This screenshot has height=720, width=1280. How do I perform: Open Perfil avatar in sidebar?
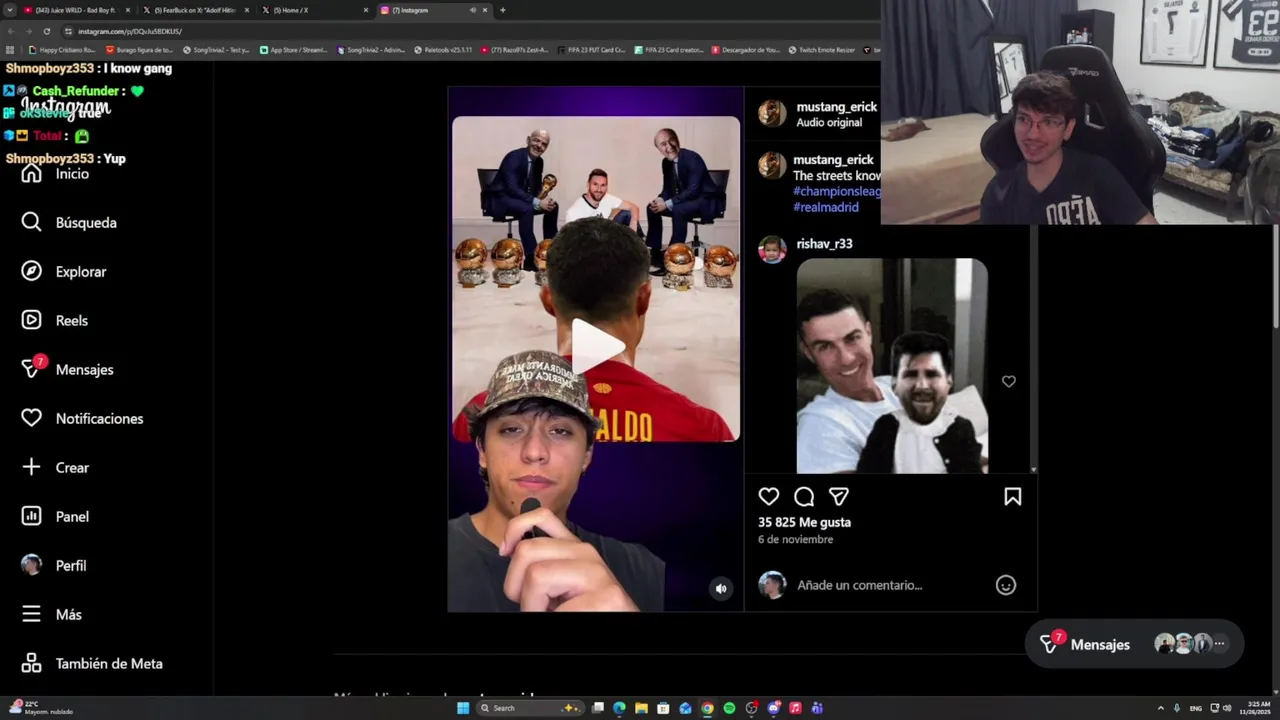tap(31, 565)
